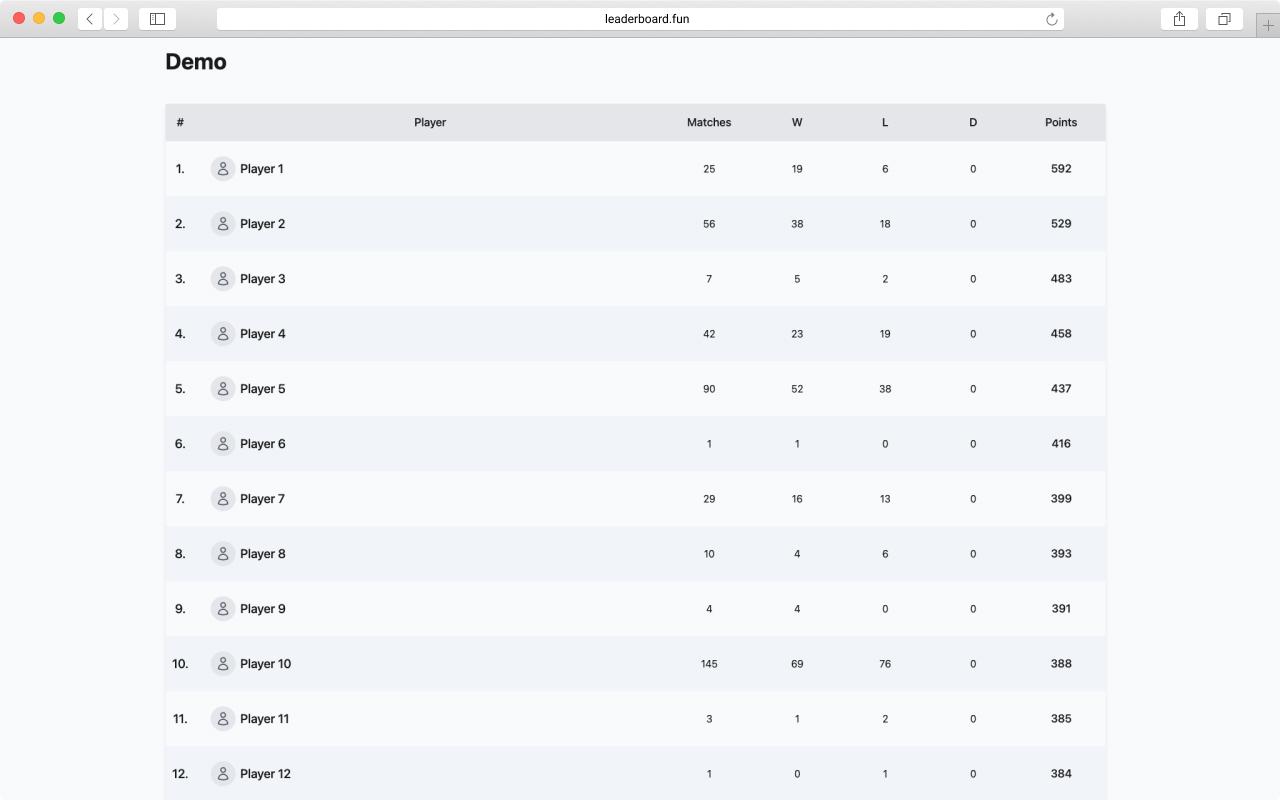Screen dimensions: 1280x800
Task: Click Player 3's 483 points value
Action: tap(1061, 279)
